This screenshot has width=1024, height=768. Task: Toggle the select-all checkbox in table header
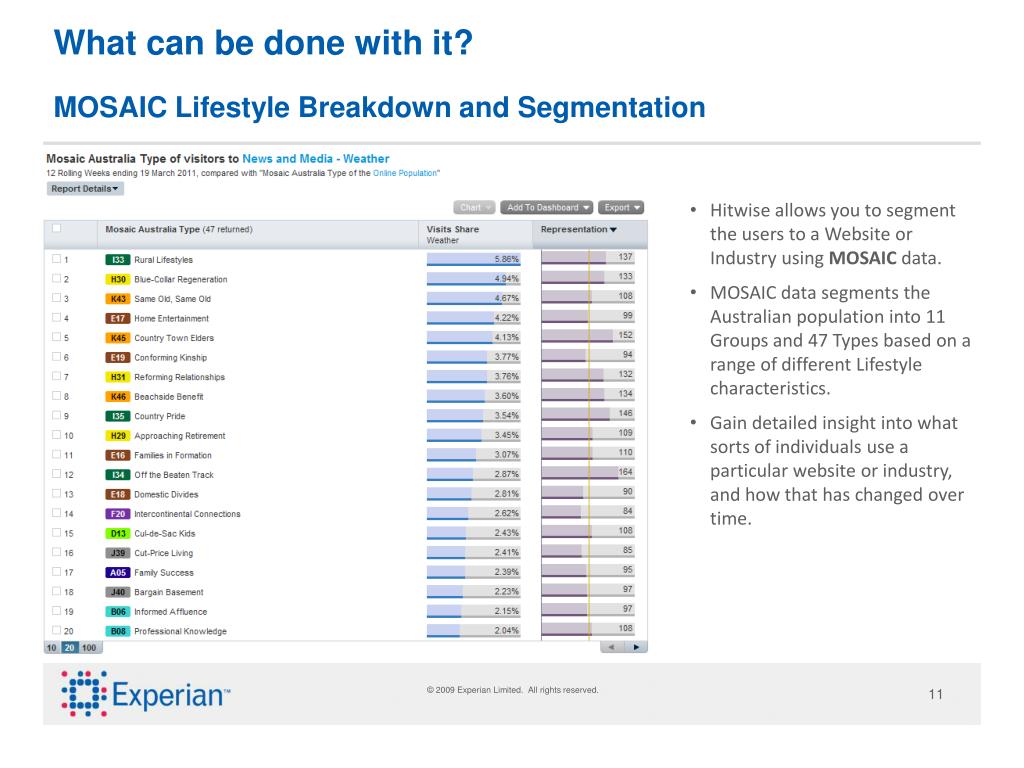(x=57, y=229)
